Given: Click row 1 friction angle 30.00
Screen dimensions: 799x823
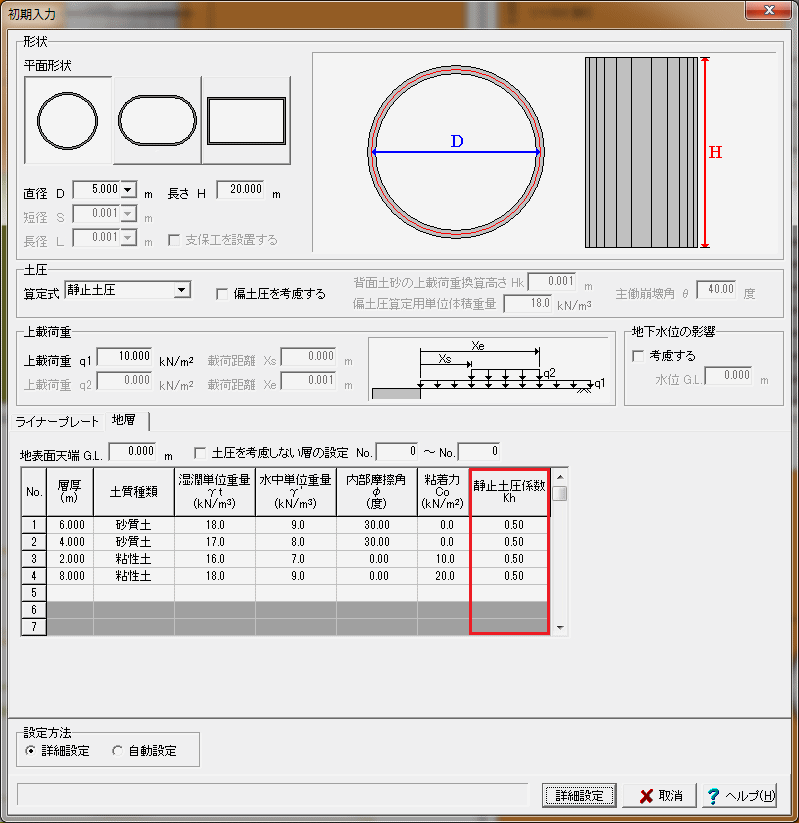Looking at the screenshot, I should (x=377, y=525).
